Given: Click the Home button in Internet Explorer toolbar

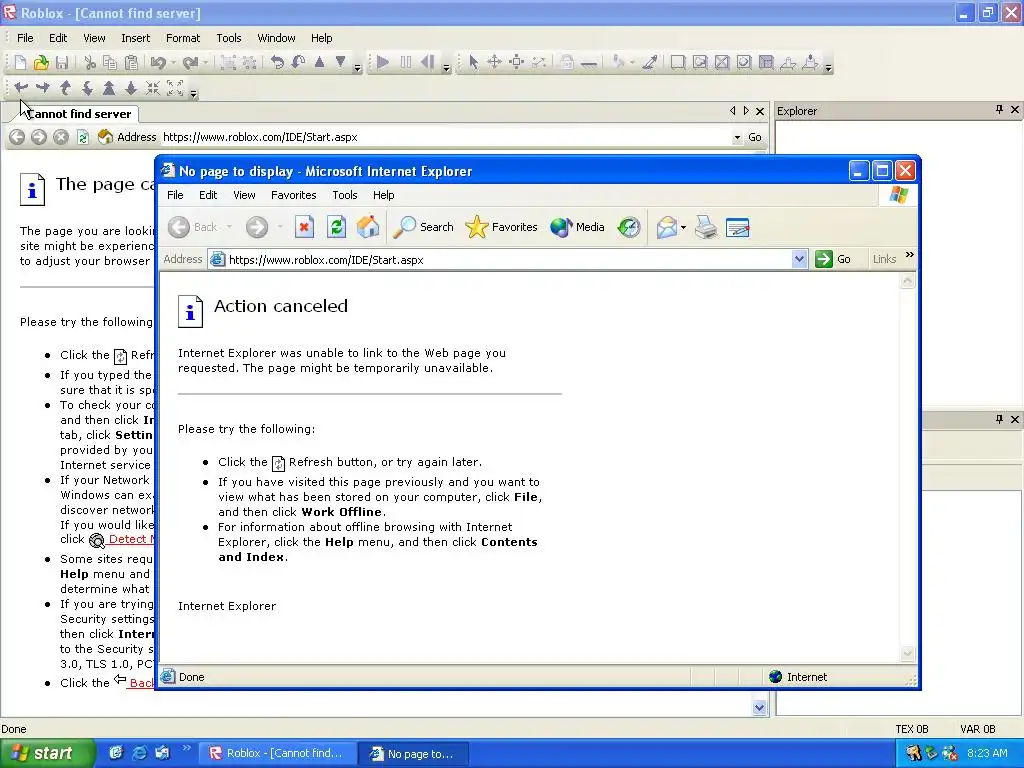Looking at the screenshot, I should pyautogui.click(x=368, y=227).
